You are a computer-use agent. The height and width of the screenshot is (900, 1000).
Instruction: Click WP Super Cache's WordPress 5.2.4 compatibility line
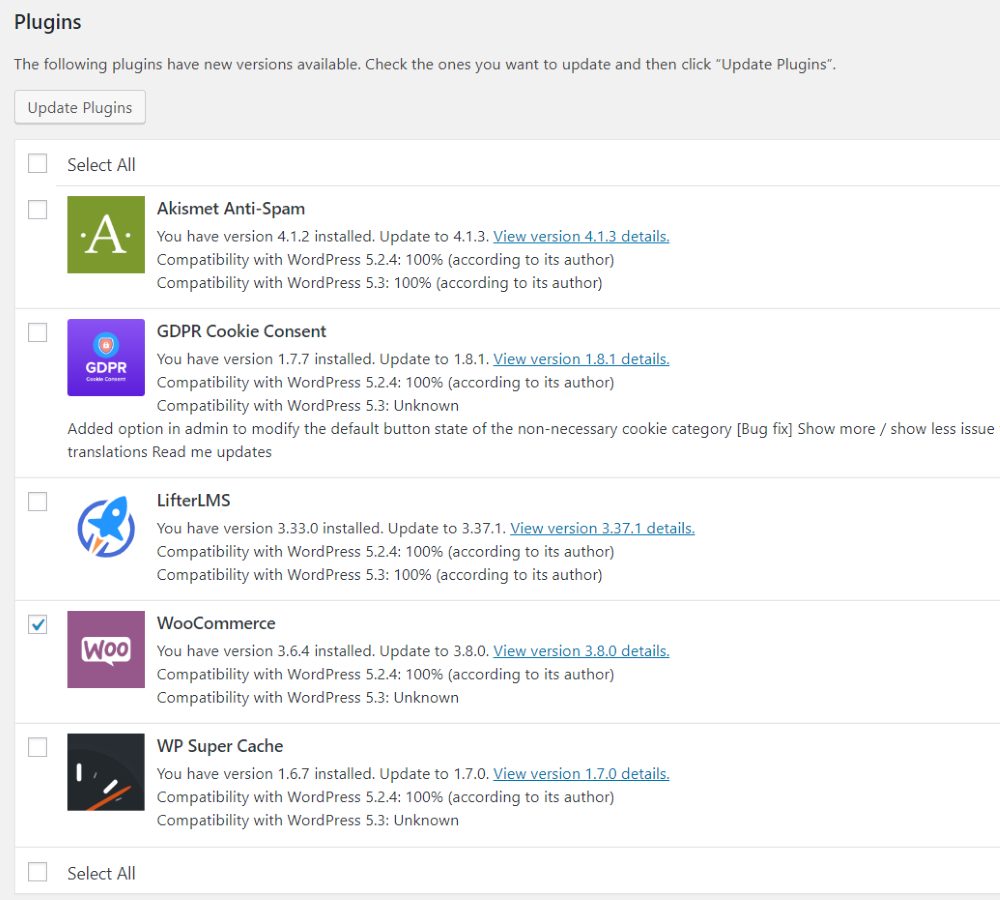386,797
